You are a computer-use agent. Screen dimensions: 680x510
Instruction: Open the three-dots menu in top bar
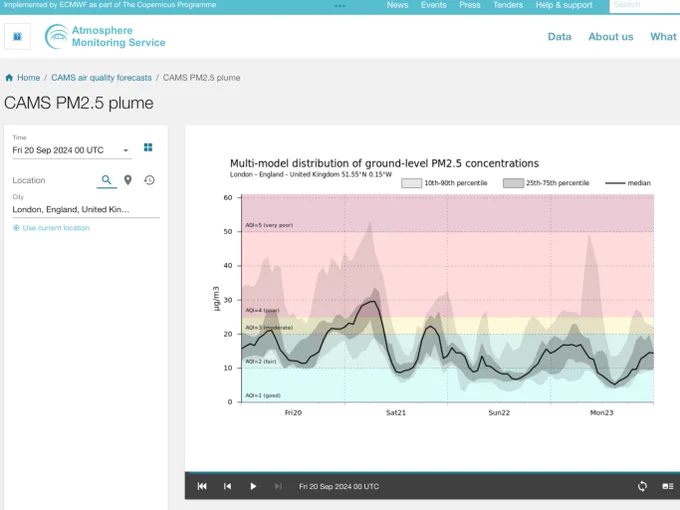point(340,6)
